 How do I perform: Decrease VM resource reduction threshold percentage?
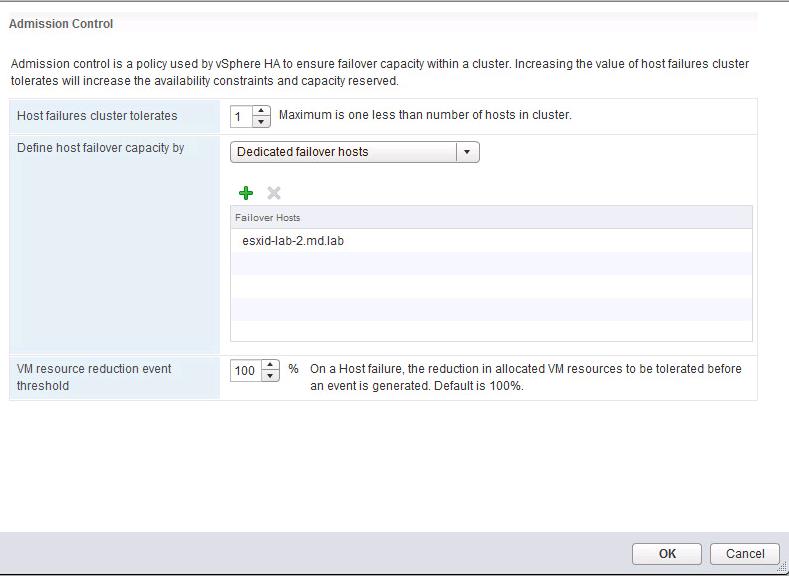[x=270, y=376]
